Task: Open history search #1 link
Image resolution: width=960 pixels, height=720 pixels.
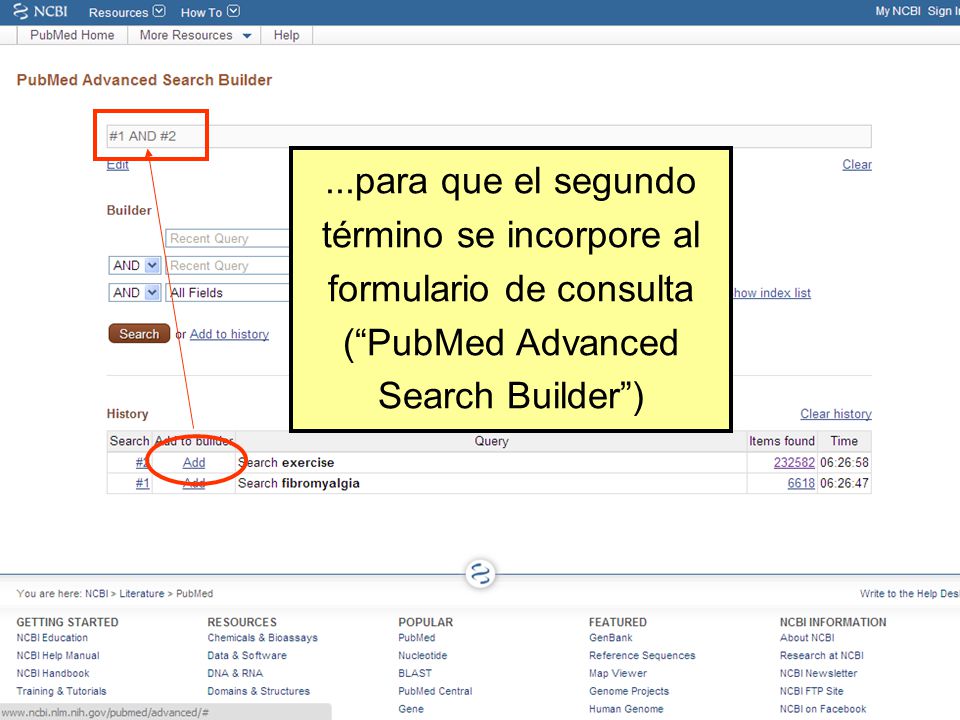Action: coord(142,483)
